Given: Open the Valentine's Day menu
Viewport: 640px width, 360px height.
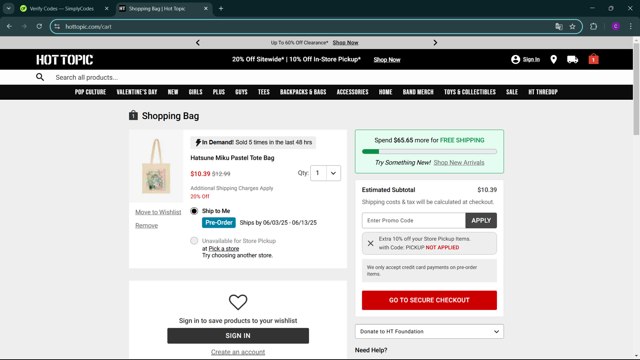Looking at the screenshot, I should click(x=137, y=92).
